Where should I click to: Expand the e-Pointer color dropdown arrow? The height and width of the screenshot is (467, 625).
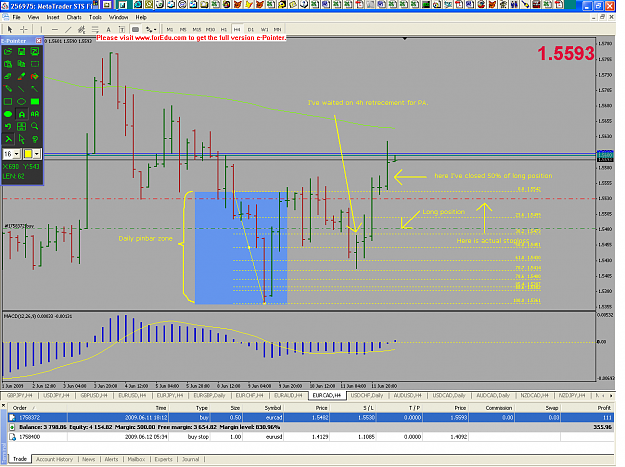(37, 154)
